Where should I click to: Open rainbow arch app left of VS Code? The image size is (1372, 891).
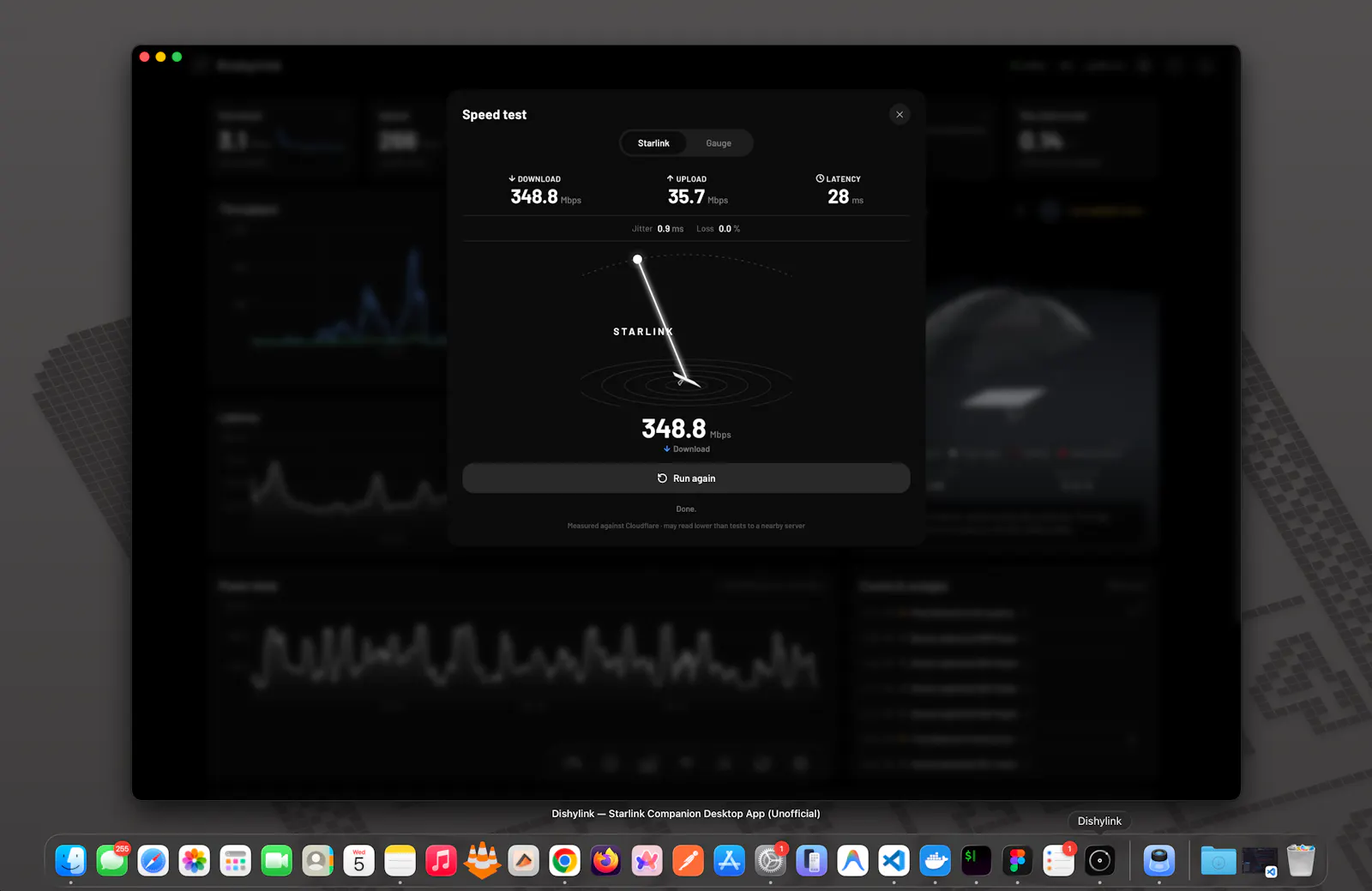point(853,861)
